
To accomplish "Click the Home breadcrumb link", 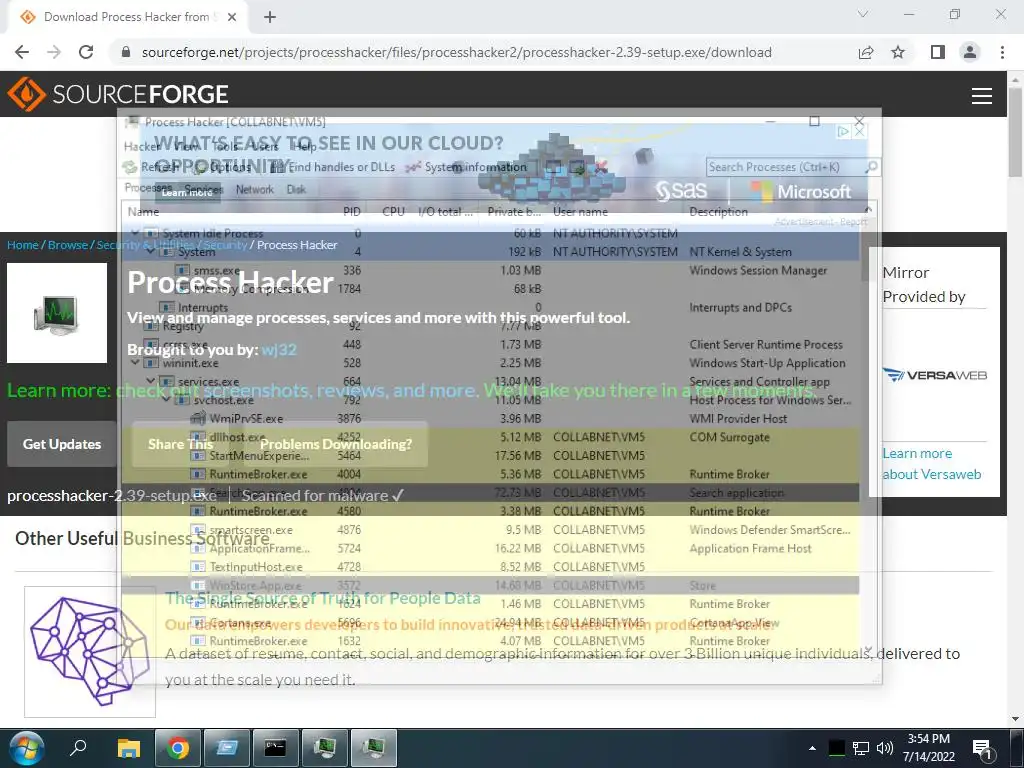I will (x=23, y=245).
